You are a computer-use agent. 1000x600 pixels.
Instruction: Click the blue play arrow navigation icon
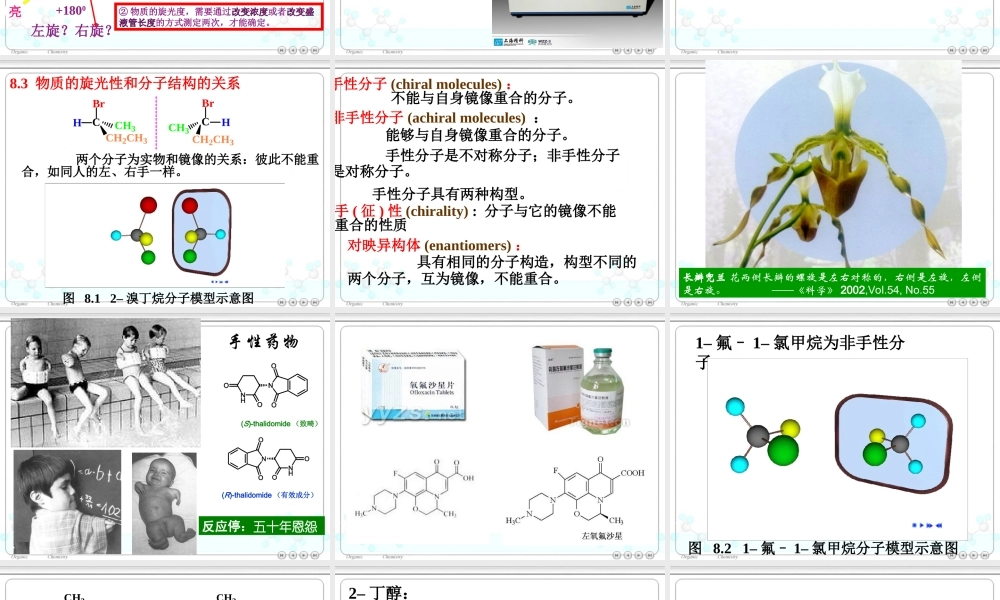click(x=922, y=525)
